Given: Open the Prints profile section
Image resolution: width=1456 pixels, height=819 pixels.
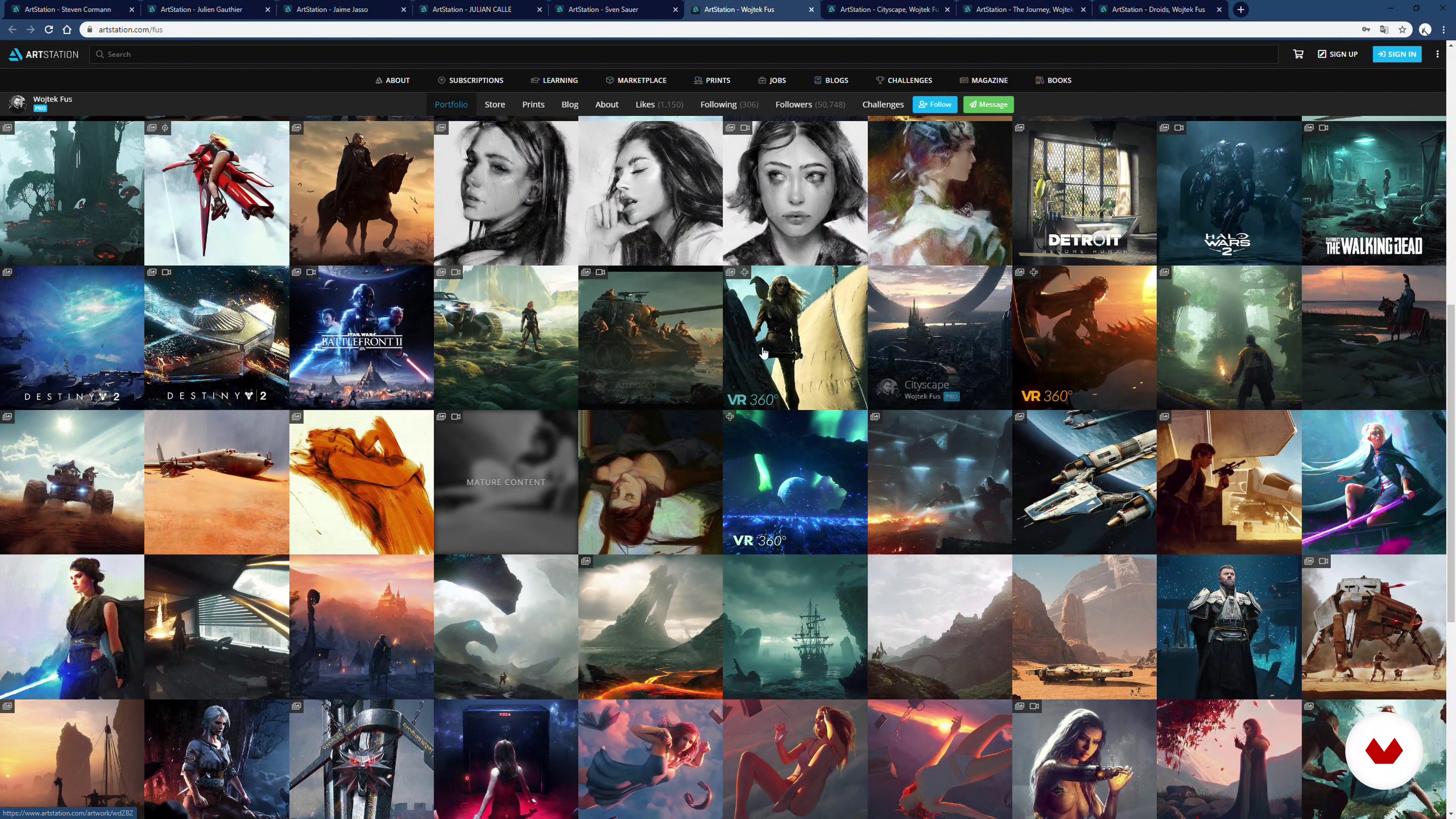Looking at the screenshot, I should pyautogui.click(x=533, y=105).
